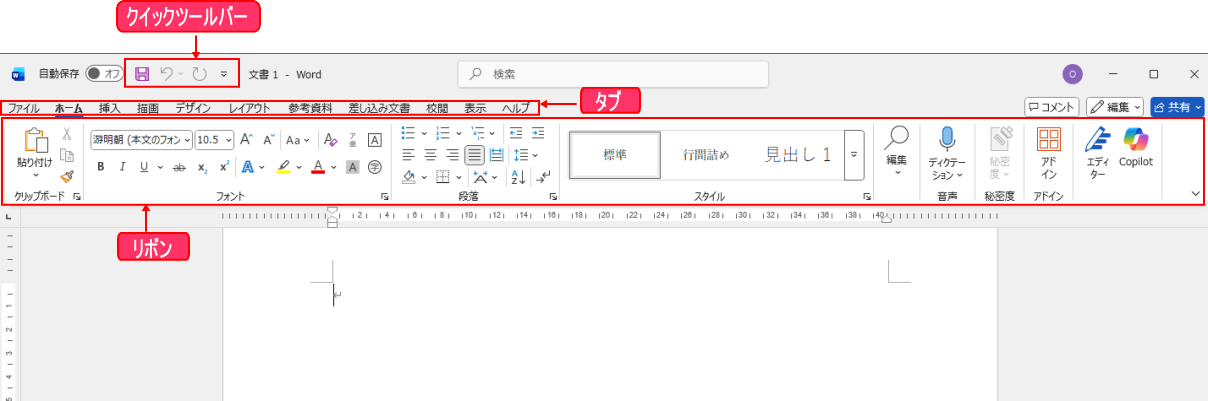Apply numbered list
The width and height of the screenshot is (1208, 401).
pyautogui.click(x=443, y=133)
